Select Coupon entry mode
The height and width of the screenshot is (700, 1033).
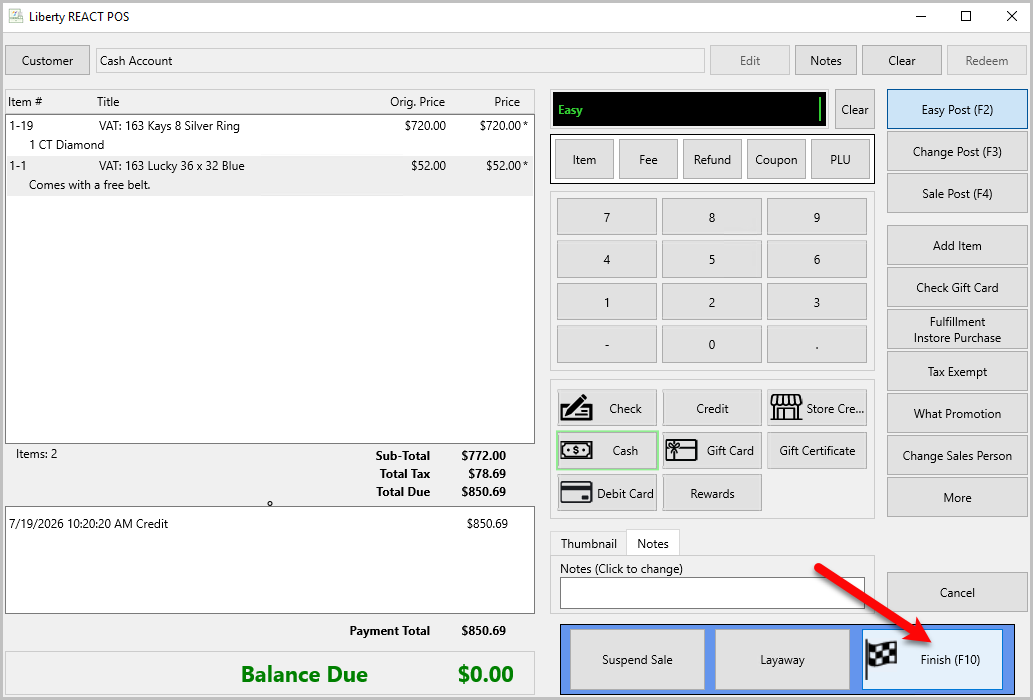click(776, 159)
